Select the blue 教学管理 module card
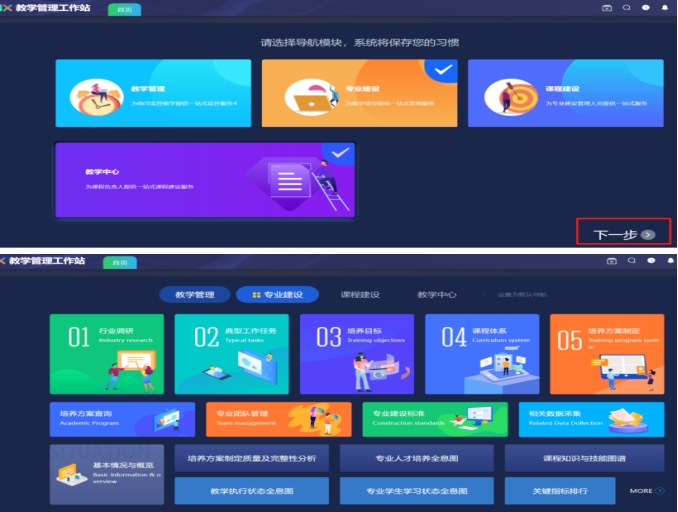The width and height of the screenshot is (678, 512). (153, 92)
